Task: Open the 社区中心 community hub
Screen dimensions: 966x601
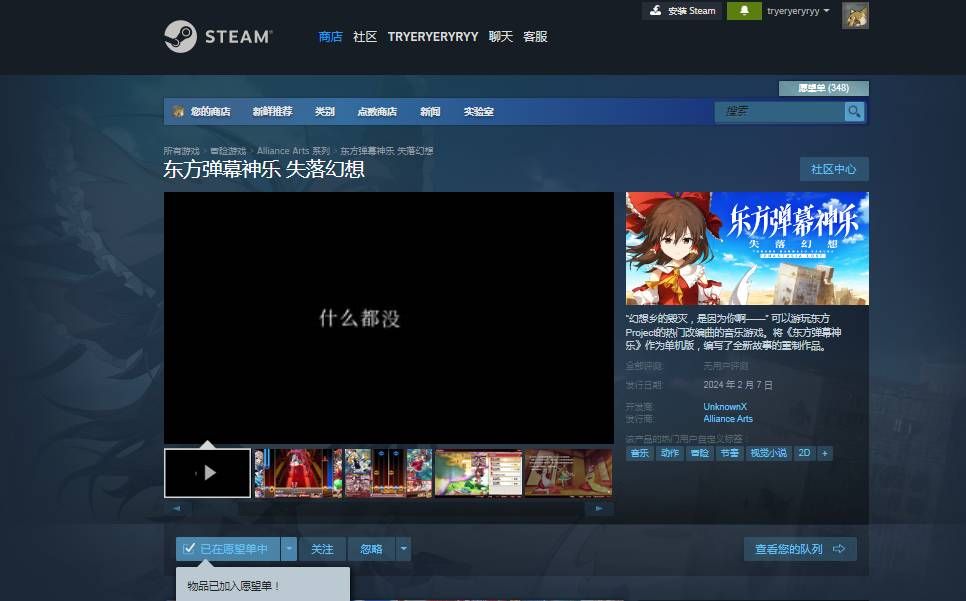Action: (833, 169)
